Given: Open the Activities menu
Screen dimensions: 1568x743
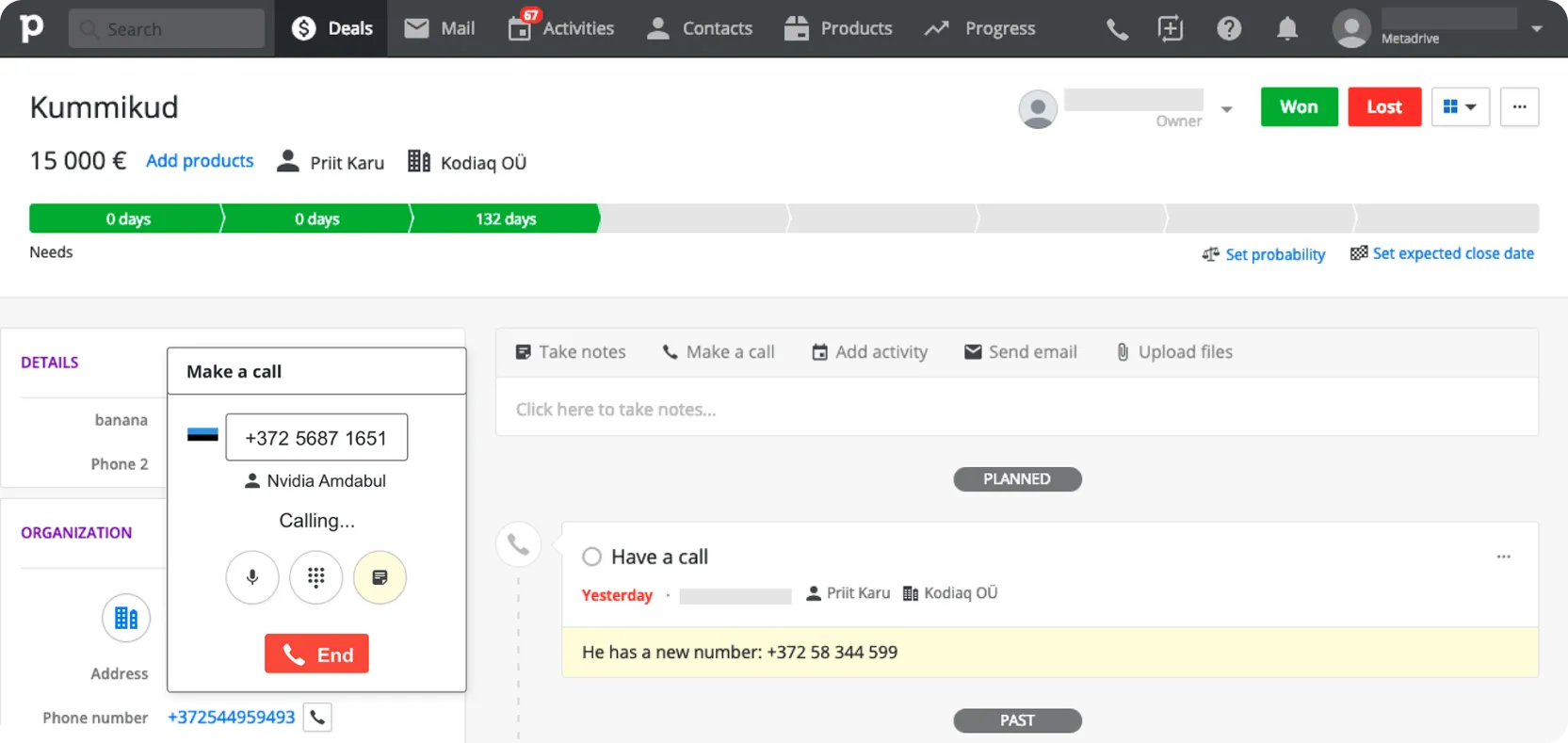Looking at the screenshot, I should tap(561, 28).
